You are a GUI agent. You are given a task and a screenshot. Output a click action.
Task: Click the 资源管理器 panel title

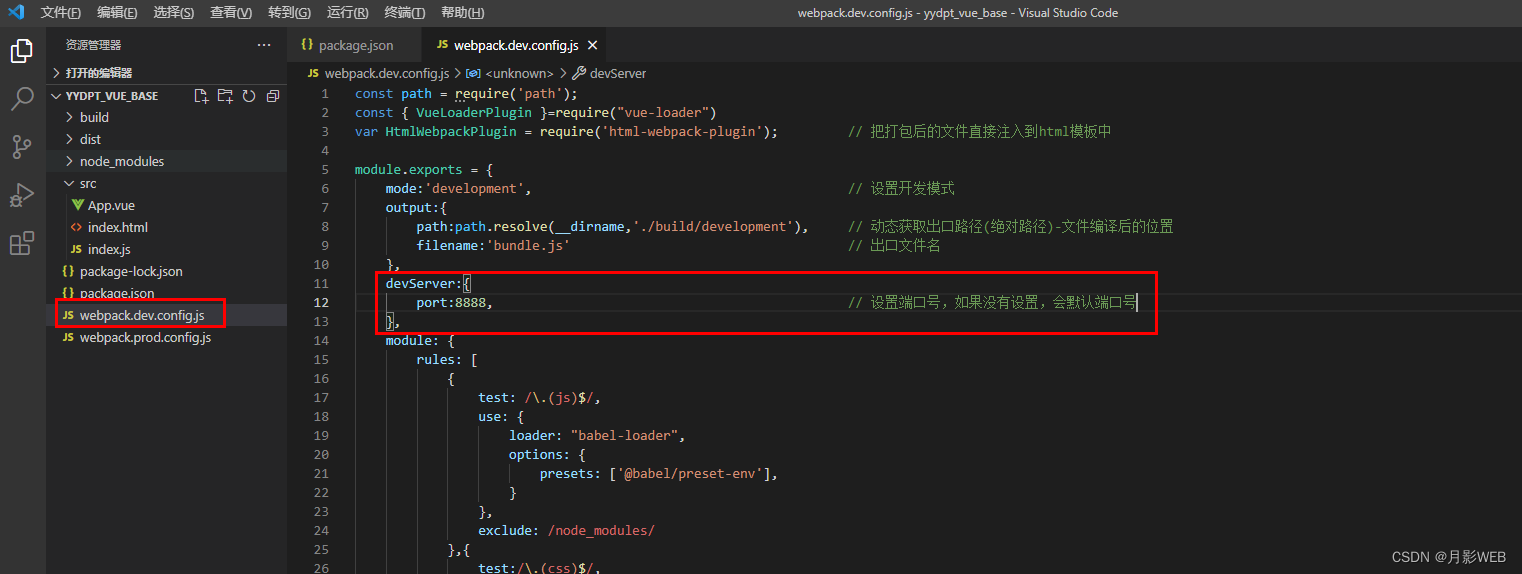(x=93, y=45)
